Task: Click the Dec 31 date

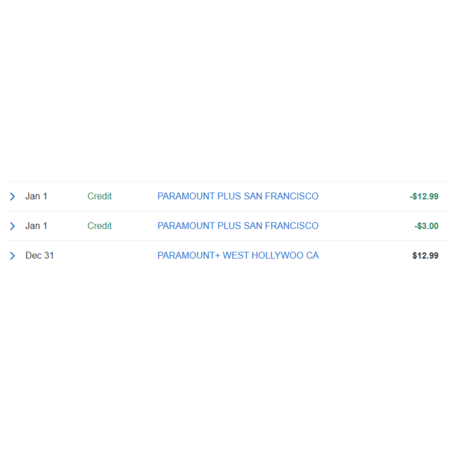Action: [x=39, y=255]
